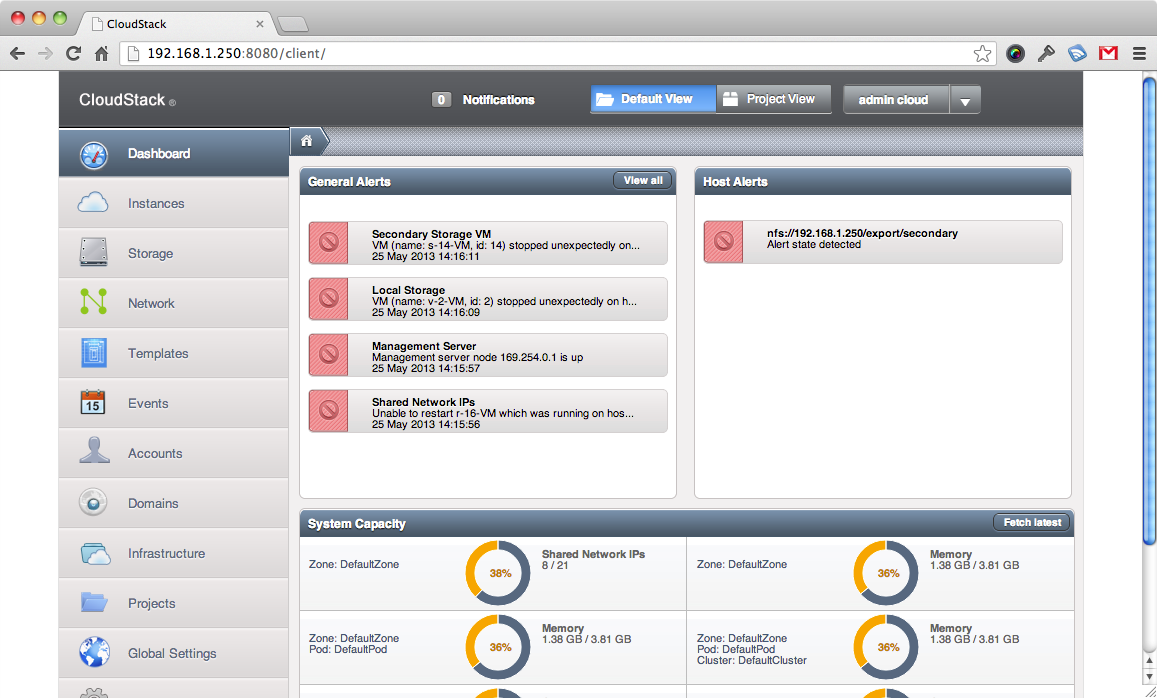Click the nfs secondary host alert icon
The height and width of the screenshot is (698, 1157).
coord(724,242)
